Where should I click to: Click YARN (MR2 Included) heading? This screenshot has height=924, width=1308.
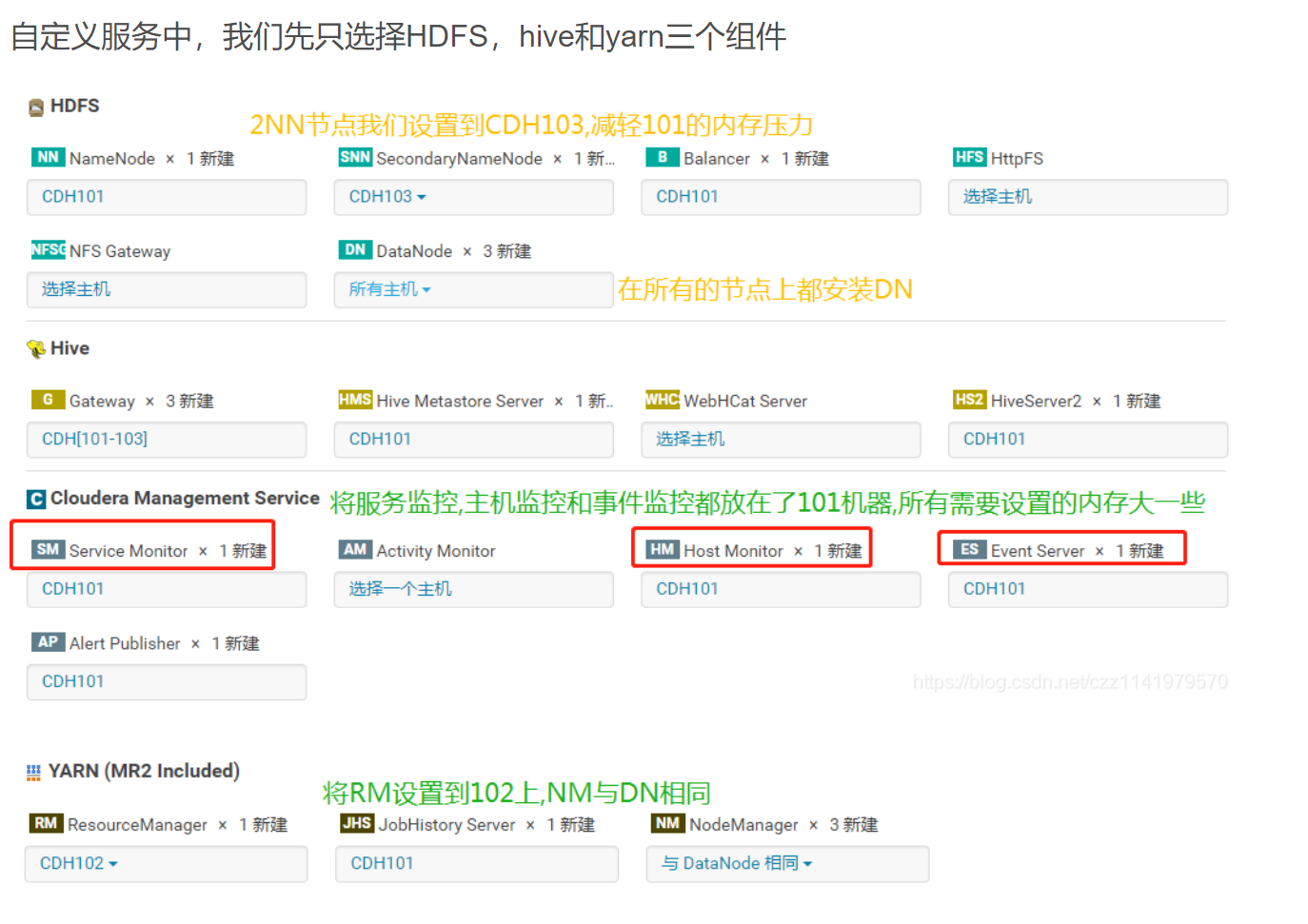coord(144,771)
